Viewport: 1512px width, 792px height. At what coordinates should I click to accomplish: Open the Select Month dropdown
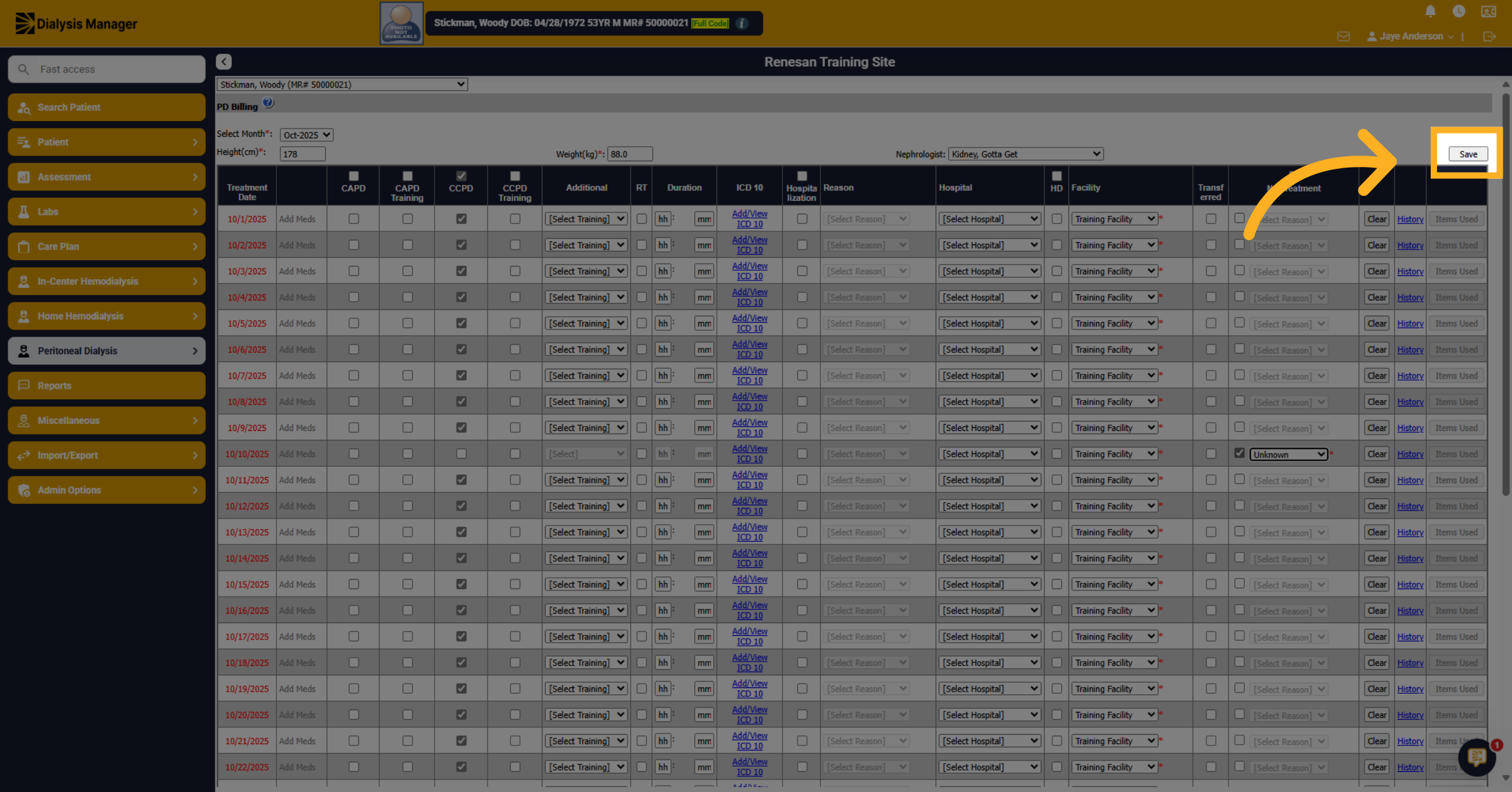coord(307,135)
